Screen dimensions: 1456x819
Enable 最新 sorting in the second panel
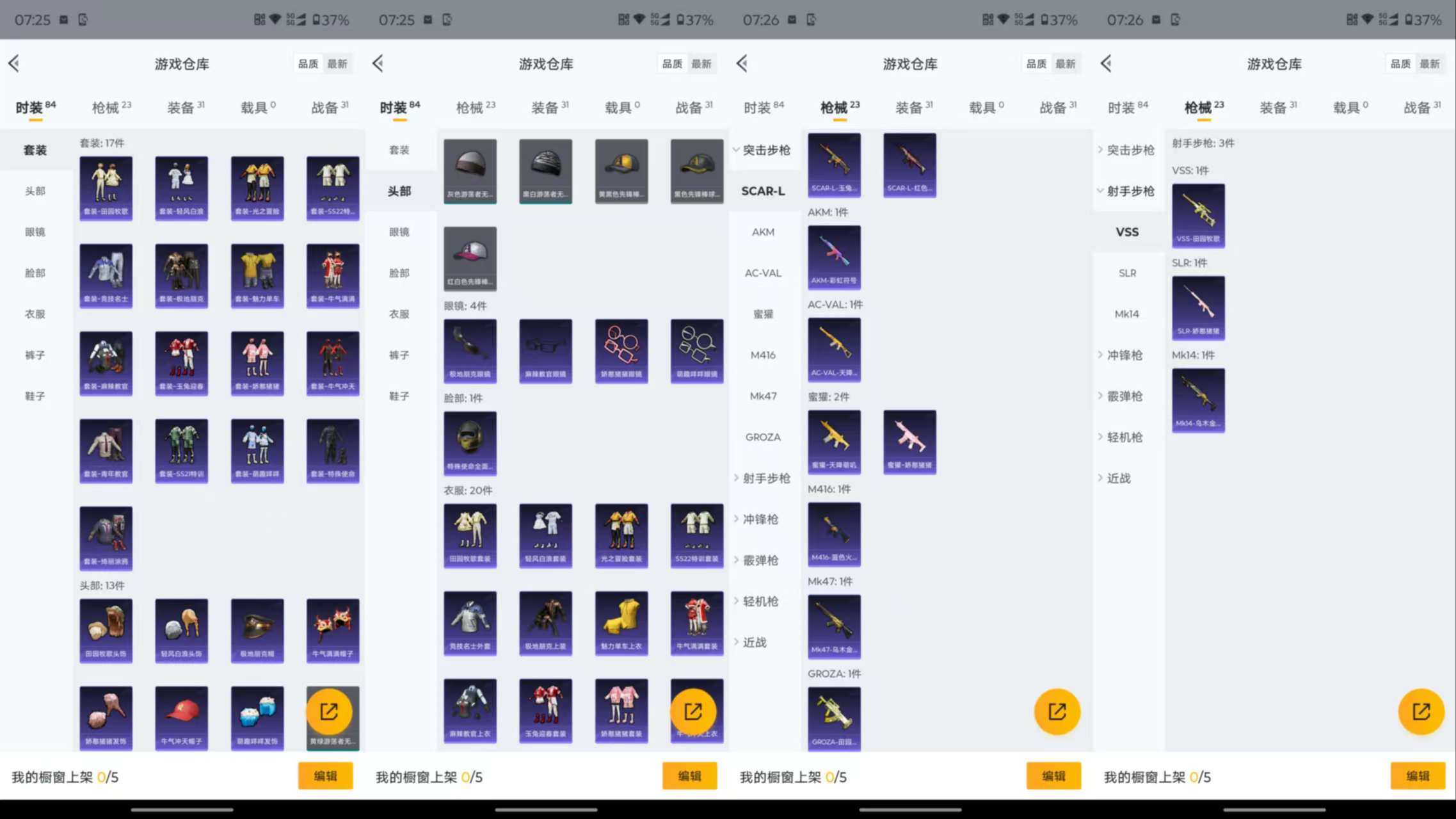(702, 63)
